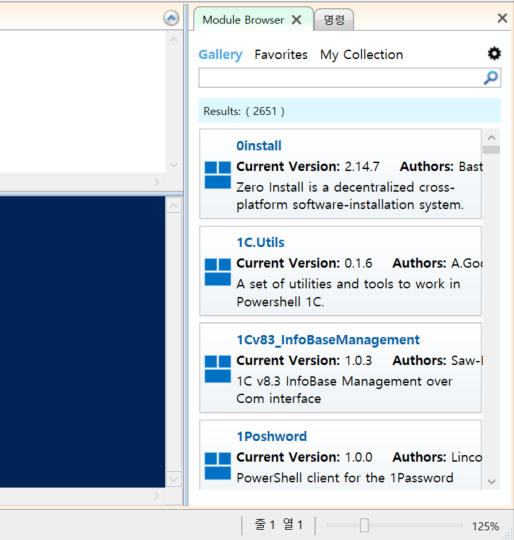Click the 125% zoom value
Image resolution: width=514 pixels, height=540 pixels.
[x=485, y=526]
